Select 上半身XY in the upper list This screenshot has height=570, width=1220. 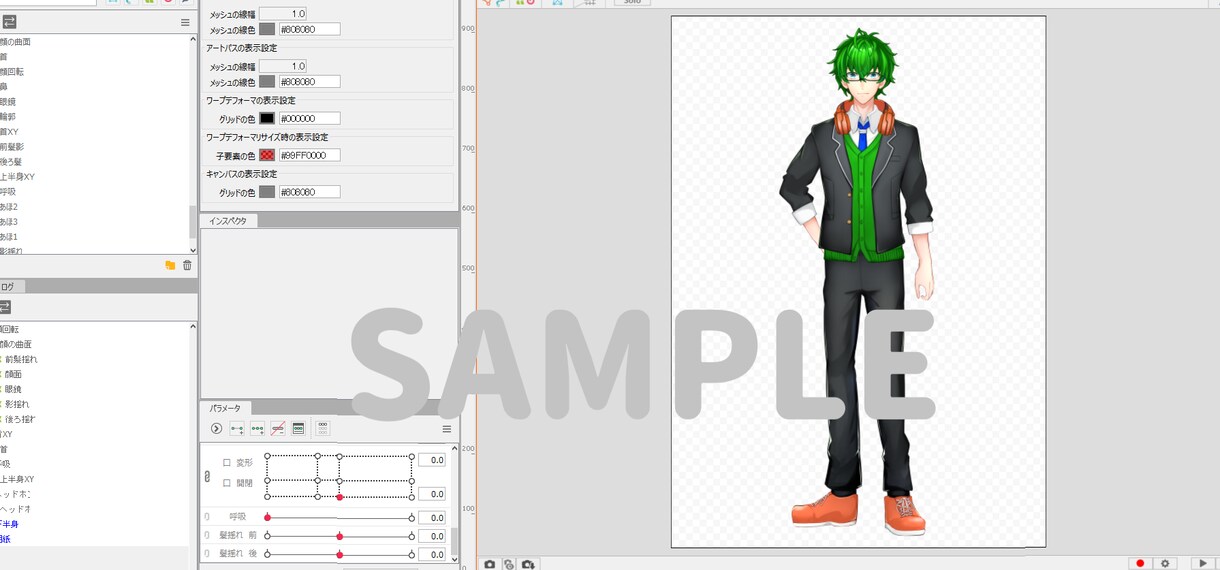tap(17, 177)
